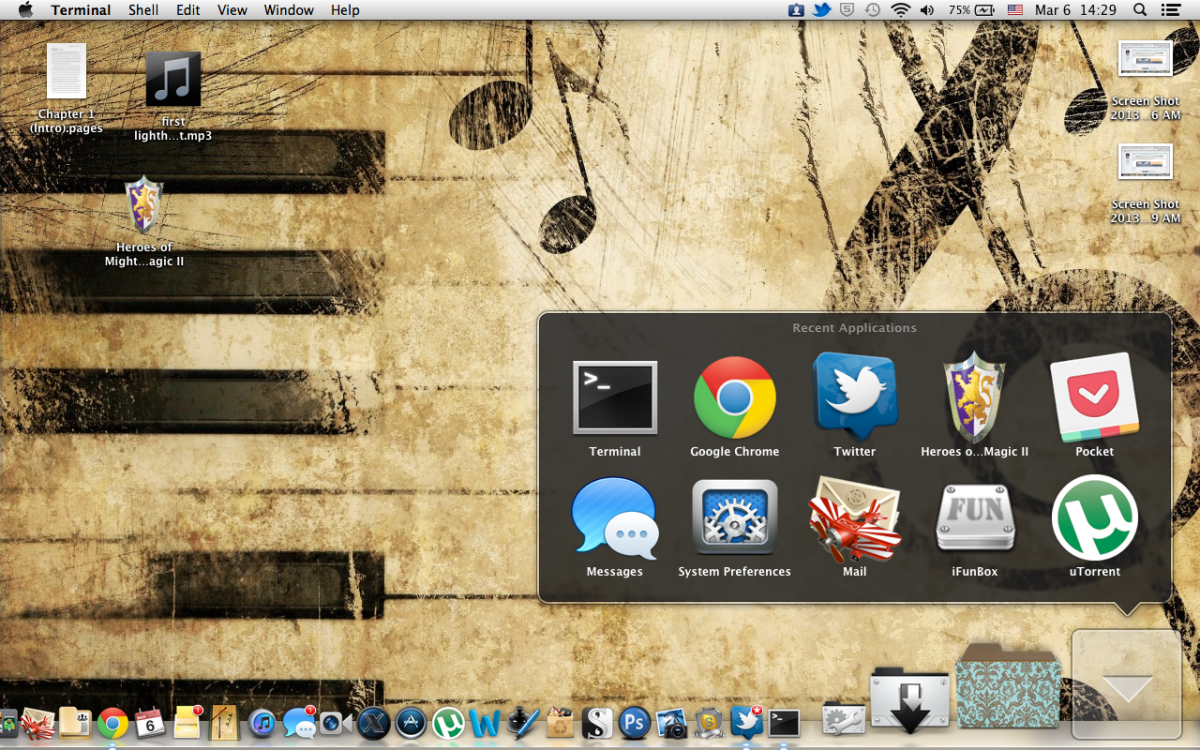Click the date and time Mar 6 14:29
Viewport: 1200px width, 750px height.
1076,10
